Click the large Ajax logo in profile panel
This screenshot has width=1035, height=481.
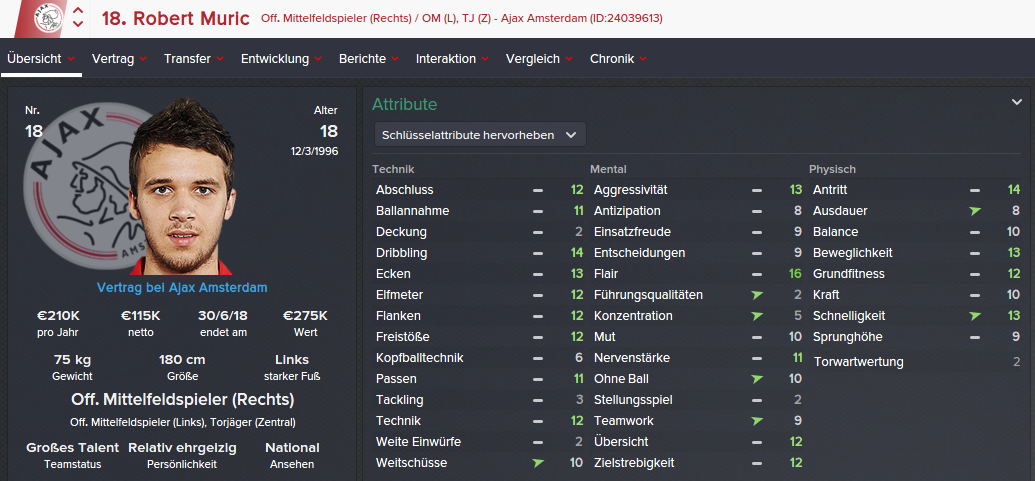click(x=80, y=185)
